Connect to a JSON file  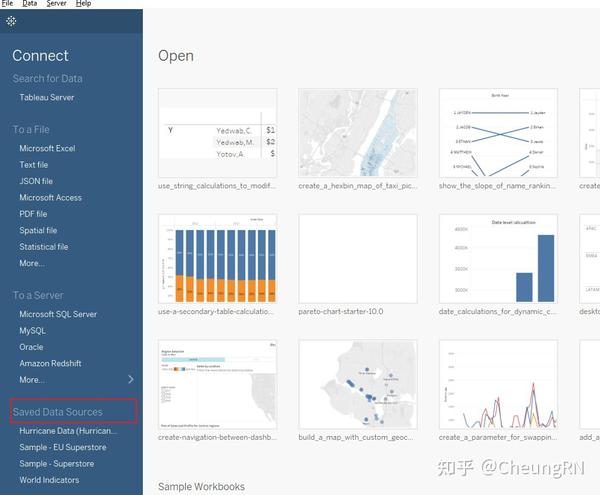[x=36, y=181]
